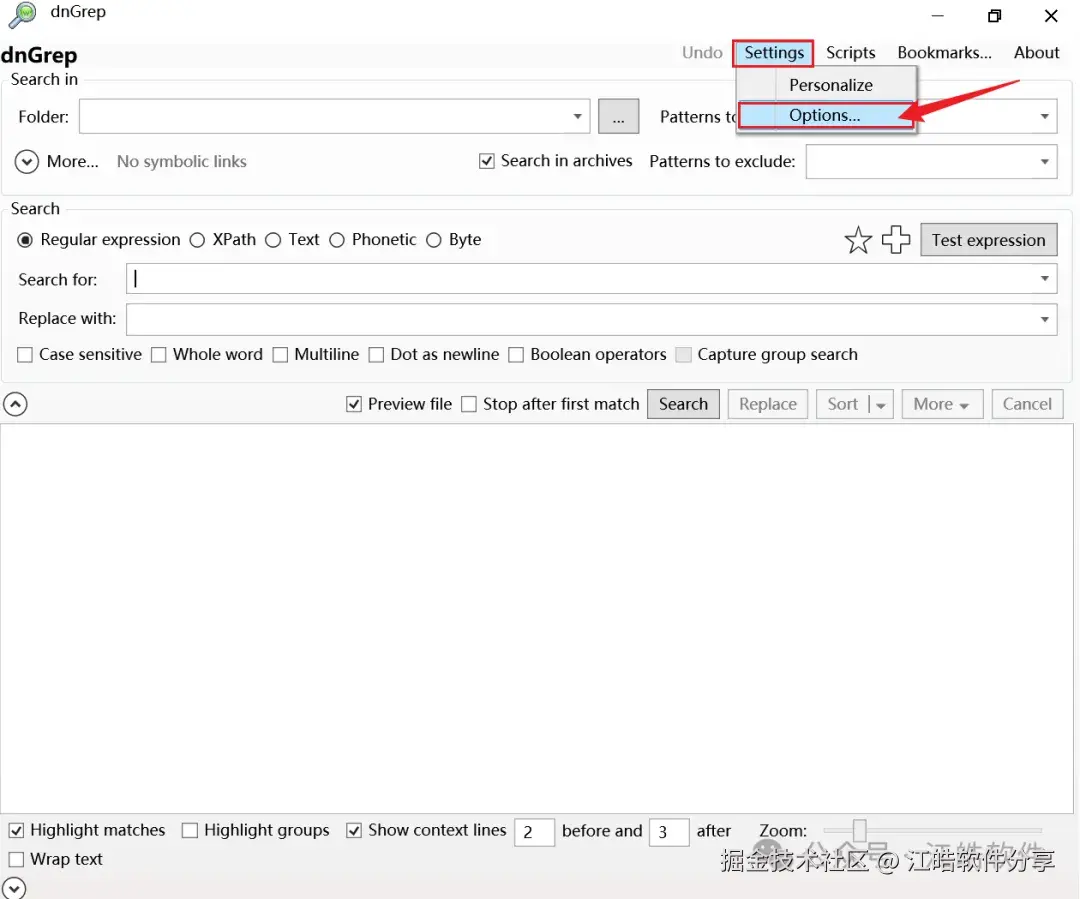Expand the bottom panel chevron circle
The width and height of the screenshot is (1080, 899).
click(14, 889)
